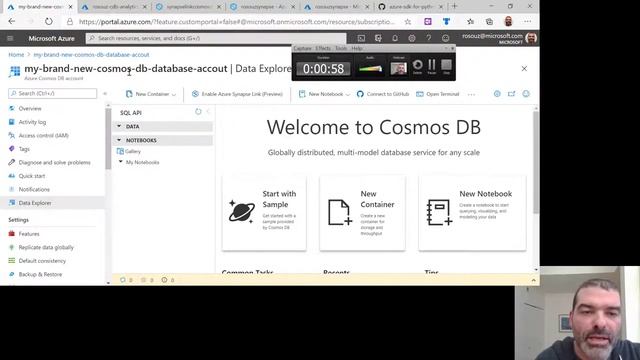Open Azure portal settings gear in top bar
640x360 pixels.
coord(412,38)
